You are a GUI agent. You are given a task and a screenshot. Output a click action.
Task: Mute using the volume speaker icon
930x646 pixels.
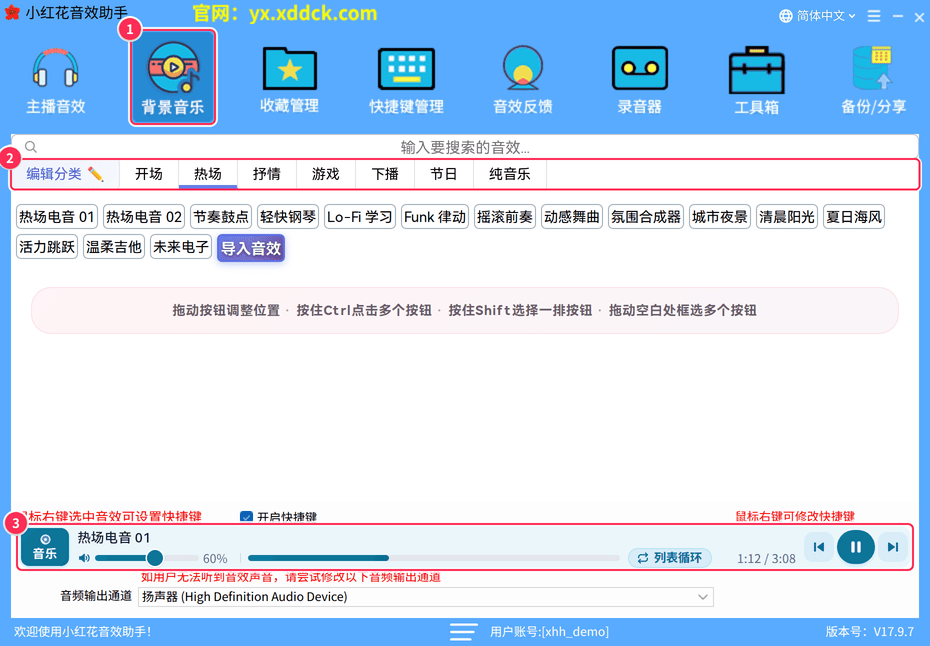84,558
